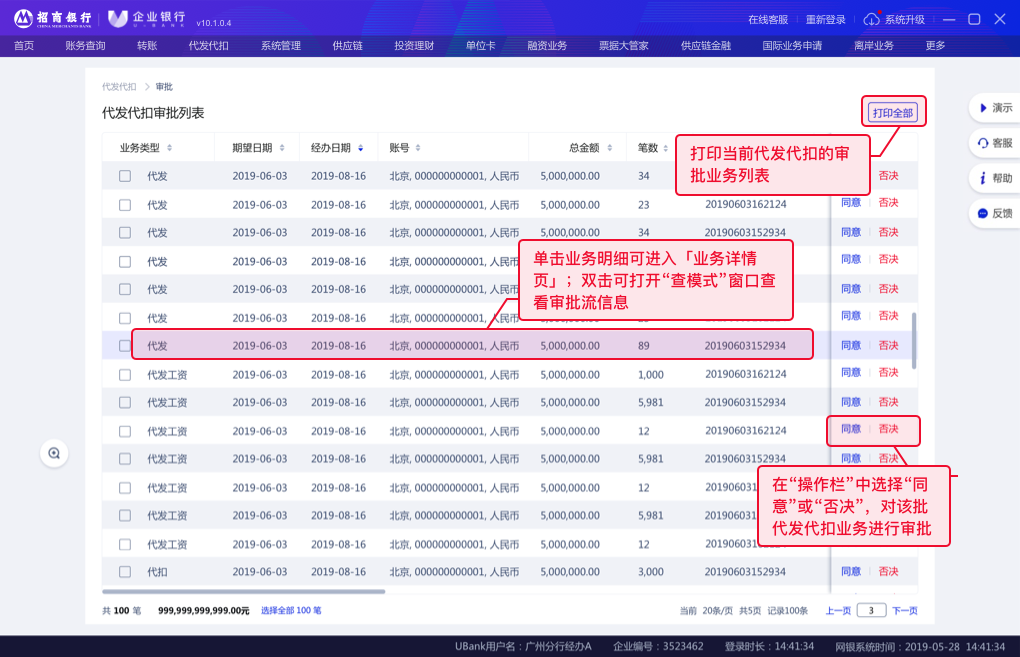Viewport: 1020px width, 657px height.
Task: Click the 招商银行 logo
Action: click(53, 19)
